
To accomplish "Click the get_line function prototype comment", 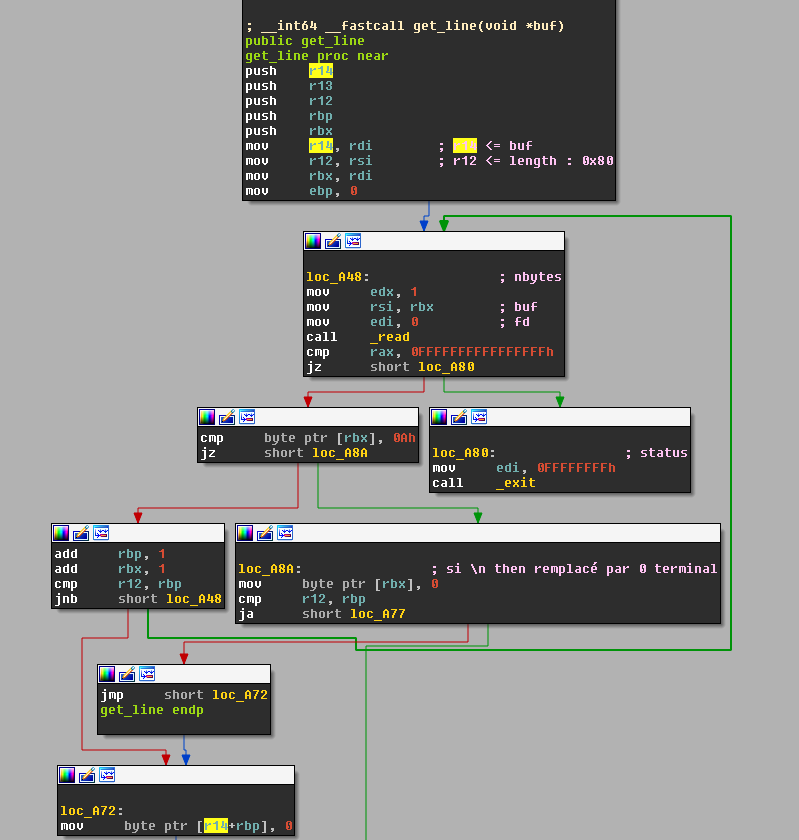I will click(405, 26).
